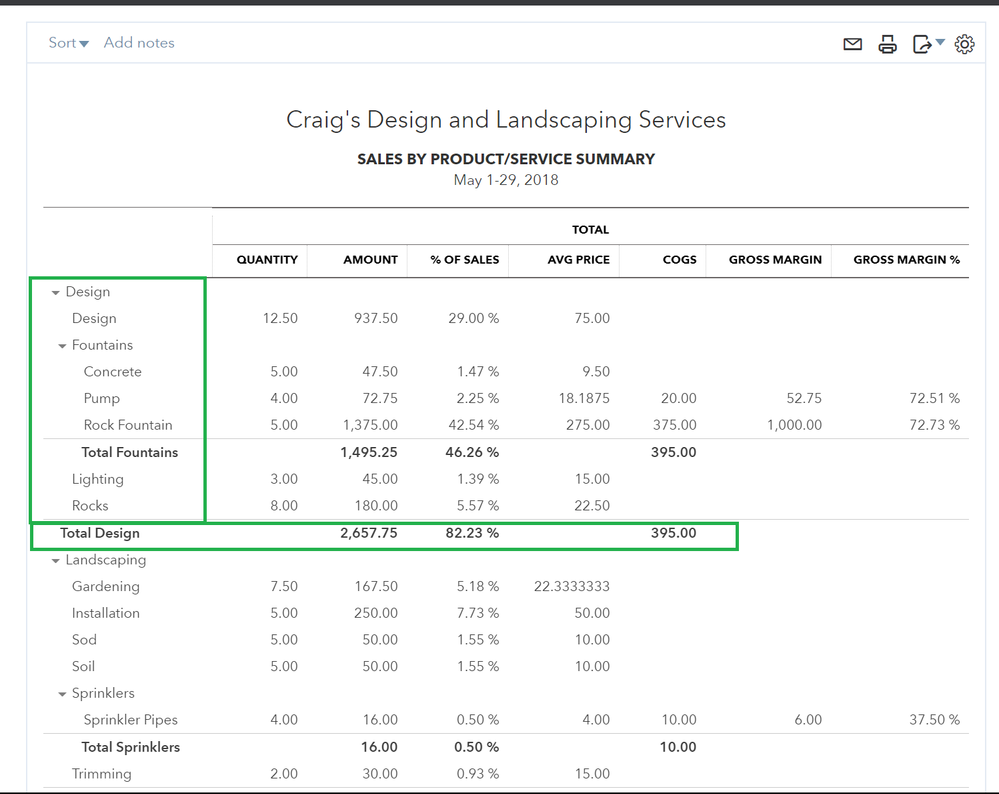Select the GROSS MARGIN % column header
This screenshot has height=794, width=999.
point(906,260)
